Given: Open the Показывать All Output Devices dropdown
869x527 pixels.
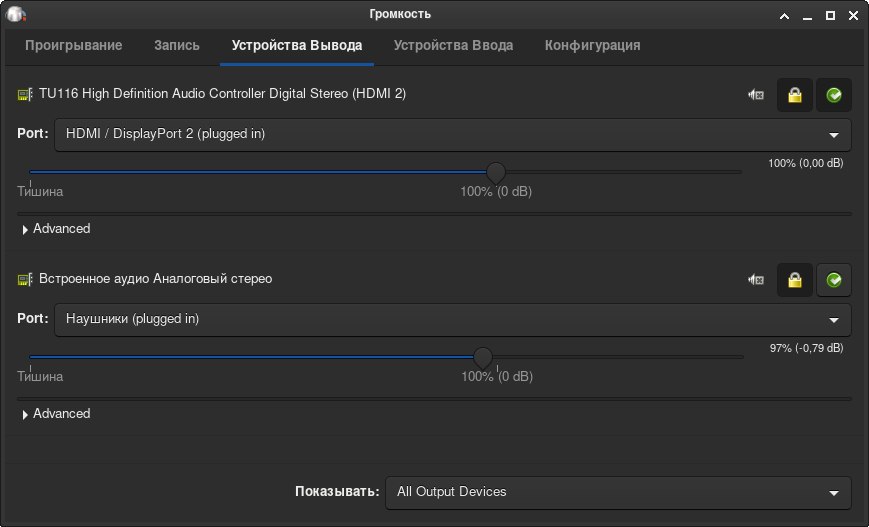Looking at the screenshot, I should point(618,493).
